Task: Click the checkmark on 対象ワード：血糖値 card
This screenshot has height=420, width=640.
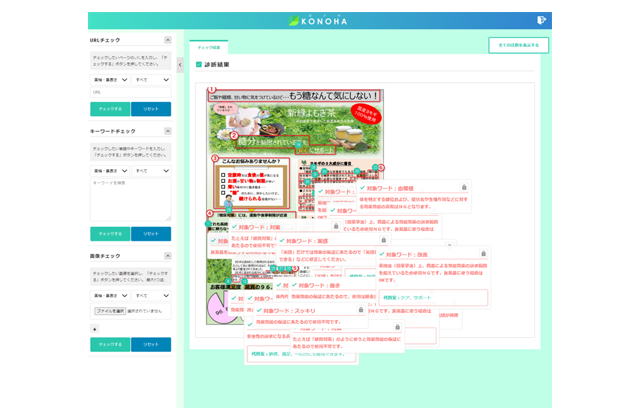Action: tap(362, 188)
